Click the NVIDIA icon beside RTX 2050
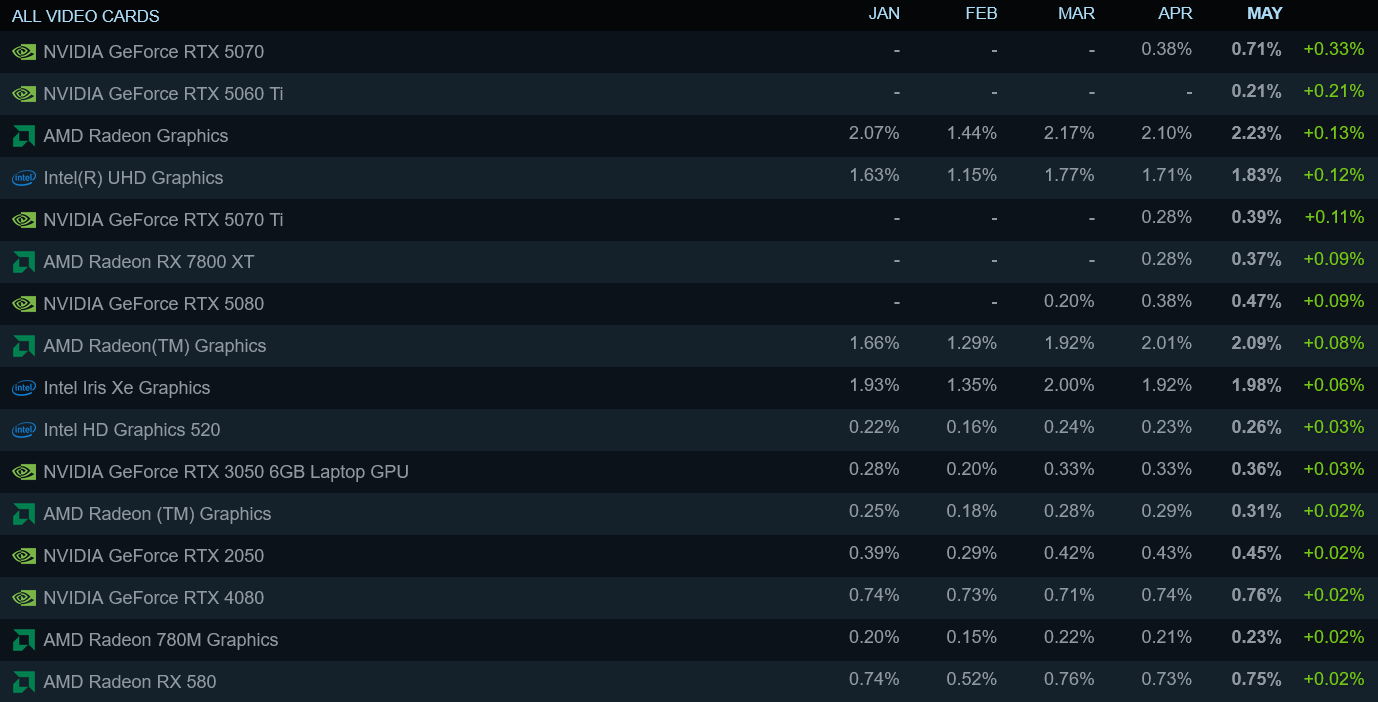 tap(24, 556)
